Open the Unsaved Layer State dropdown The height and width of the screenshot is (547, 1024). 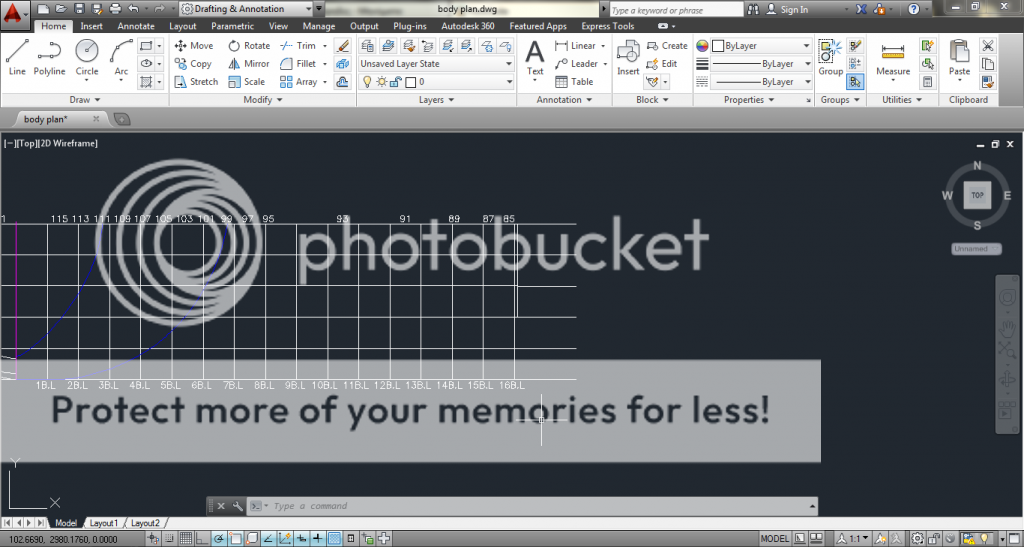(436, 64)
